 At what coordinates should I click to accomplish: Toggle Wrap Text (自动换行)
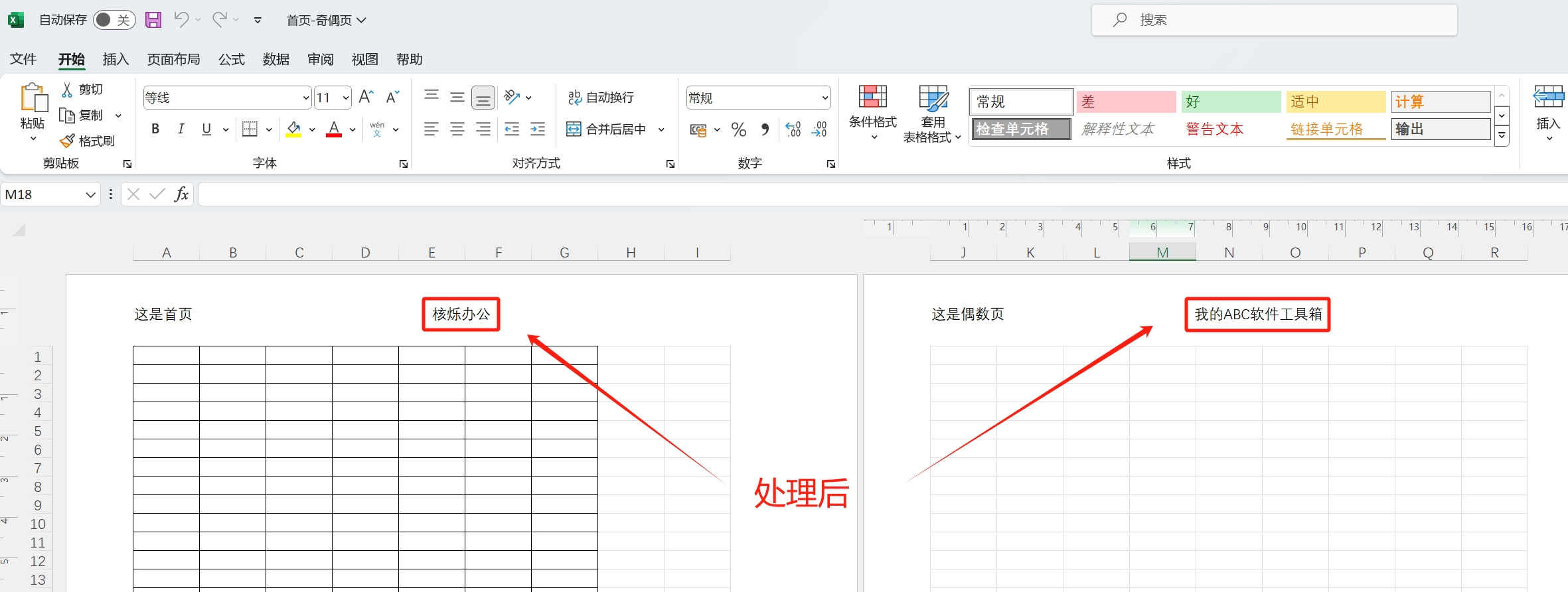tap(601, 98)
